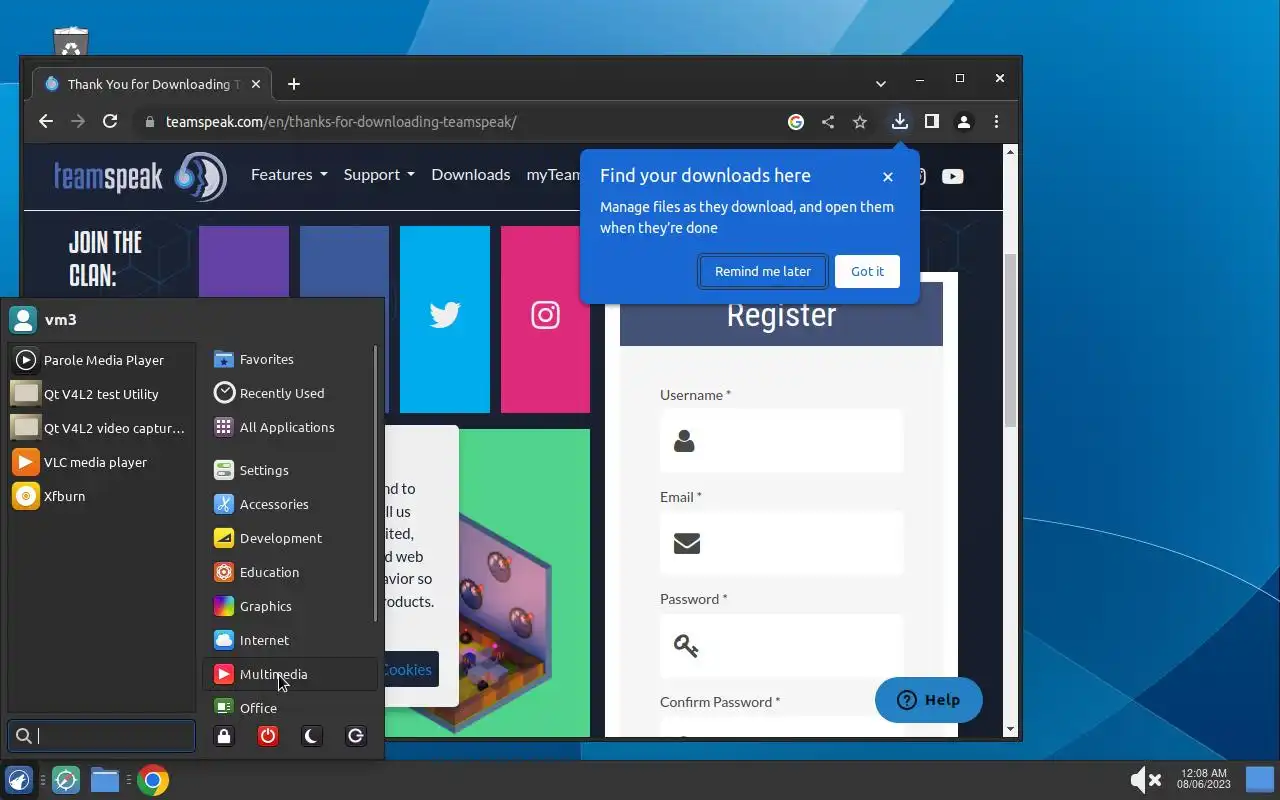Toggle Chrome side panel
1280x800 pixels.
932,121
